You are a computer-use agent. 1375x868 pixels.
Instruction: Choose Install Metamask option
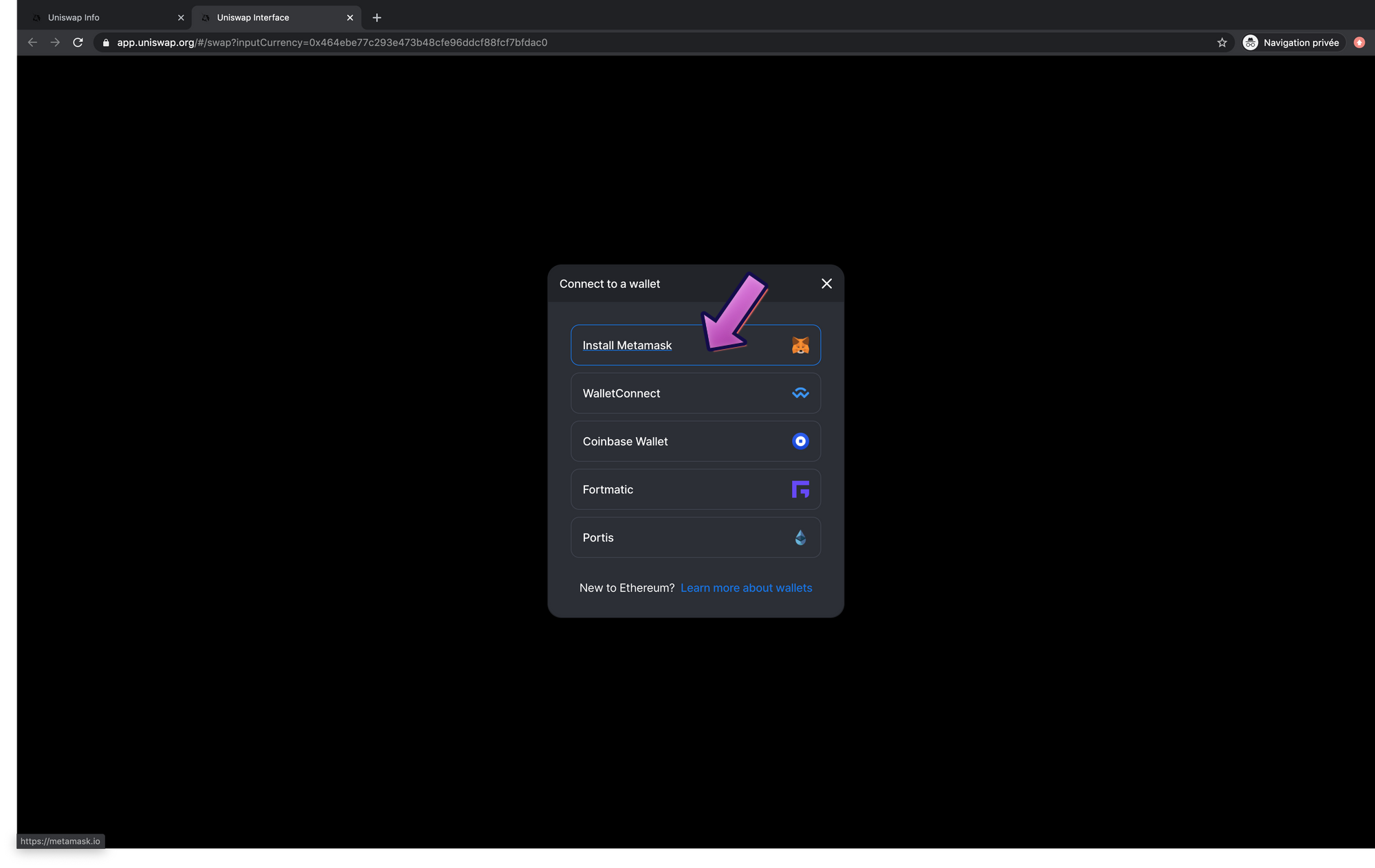coord(696,345)
